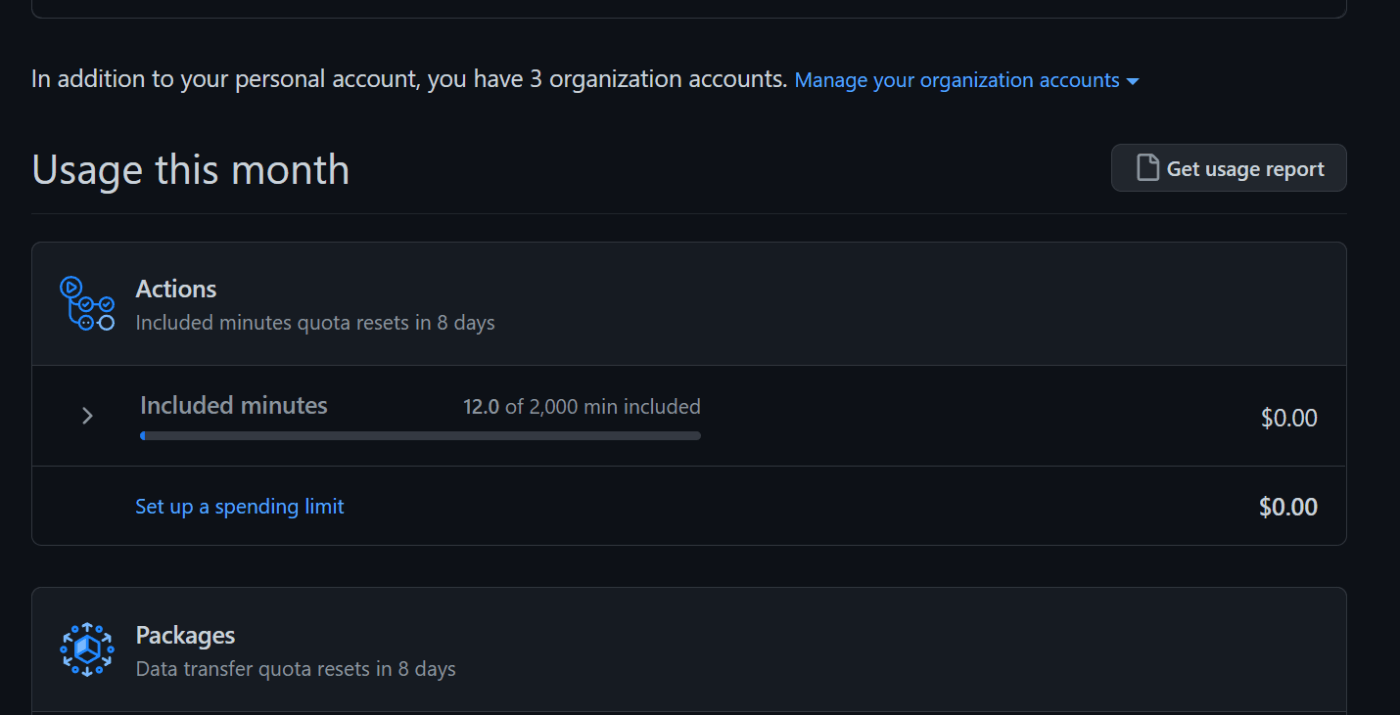Click Data transfer quota resets in 8 days

point(296,669)
